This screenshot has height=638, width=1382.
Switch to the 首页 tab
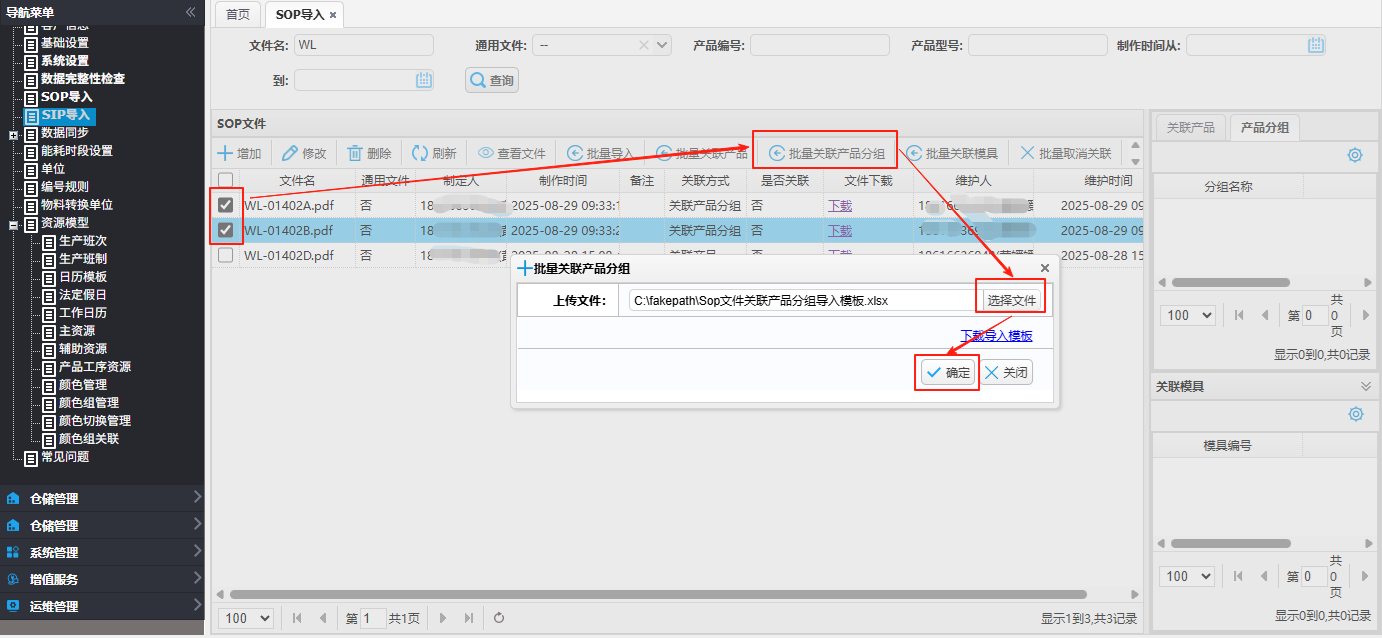click(237, 15)
